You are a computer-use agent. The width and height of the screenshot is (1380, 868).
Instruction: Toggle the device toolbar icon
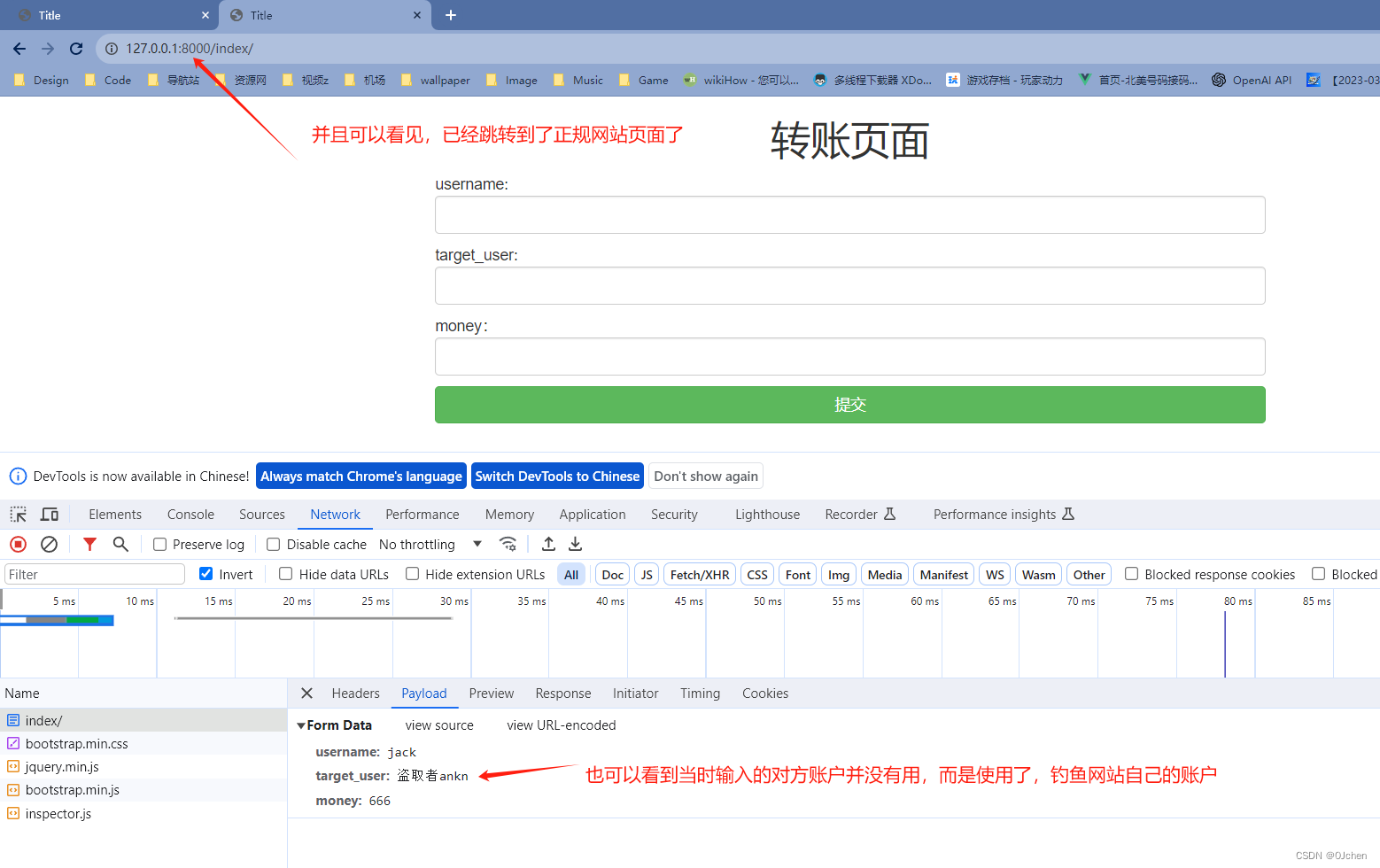tap(50, 515)
